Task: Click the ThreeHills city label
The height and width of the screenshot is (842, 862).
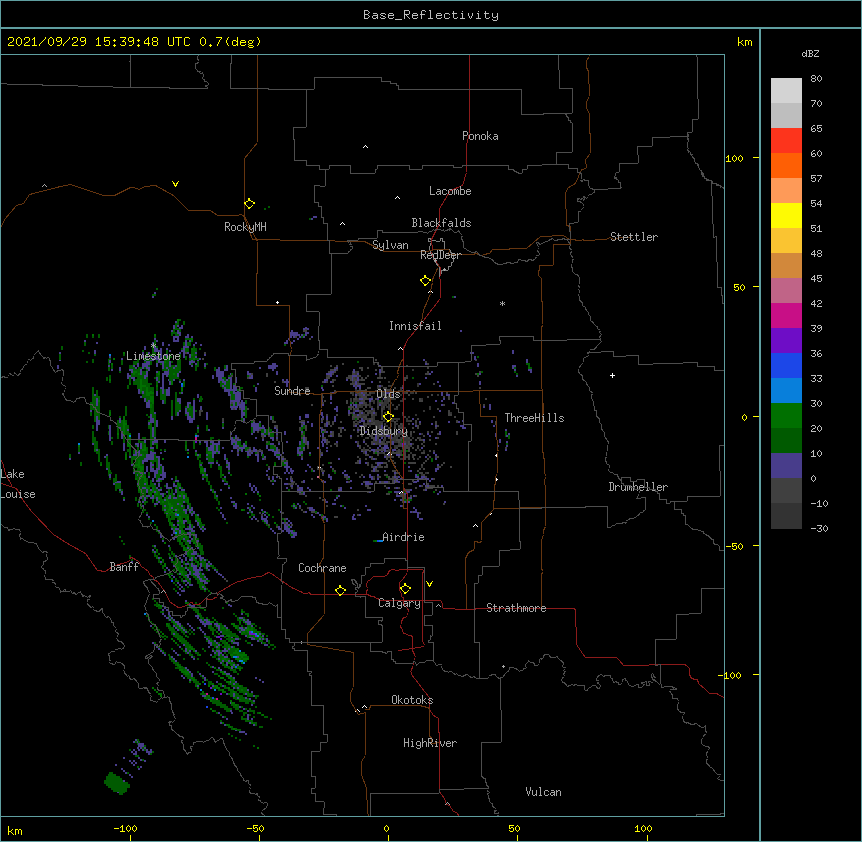Action: point(534,418)
